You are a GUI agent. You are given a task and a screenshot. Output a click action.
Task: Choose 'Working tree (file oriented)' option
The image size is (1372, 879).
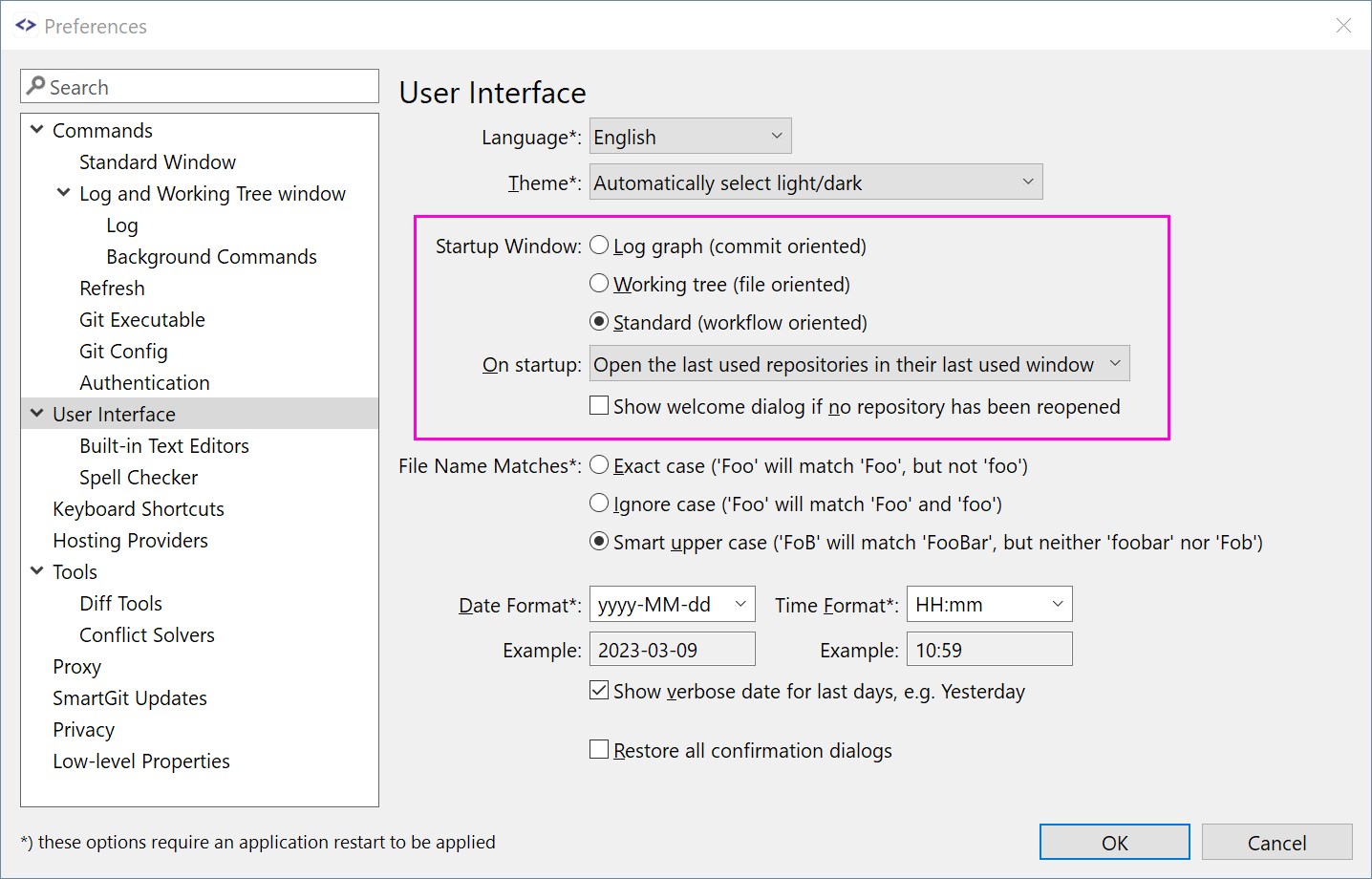599,283
